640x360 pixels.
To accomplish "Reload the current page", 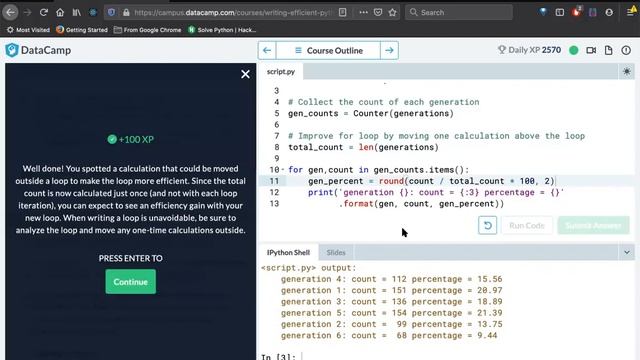I will pyautogui.click(x=44, y=13).
